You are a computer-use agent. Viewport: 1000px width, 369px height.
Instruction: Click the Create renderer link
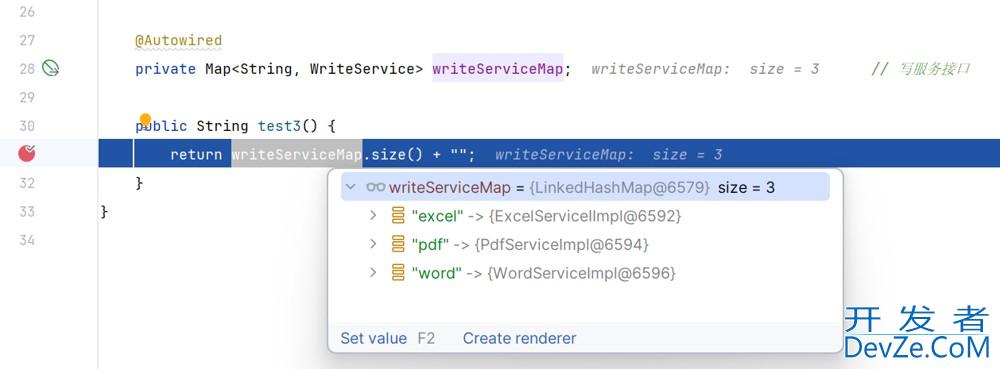coord(519,338)
